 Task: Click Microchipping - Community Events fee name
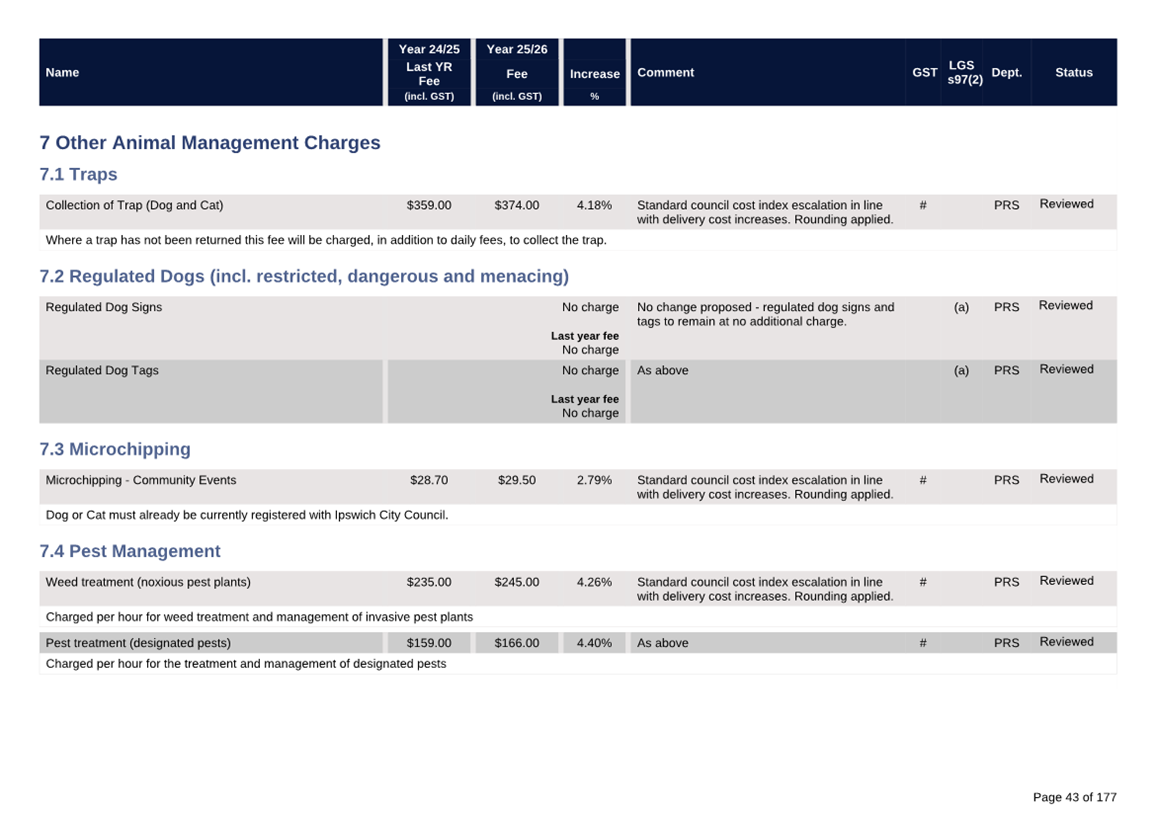pyautogui.click(x=141, y=480)
